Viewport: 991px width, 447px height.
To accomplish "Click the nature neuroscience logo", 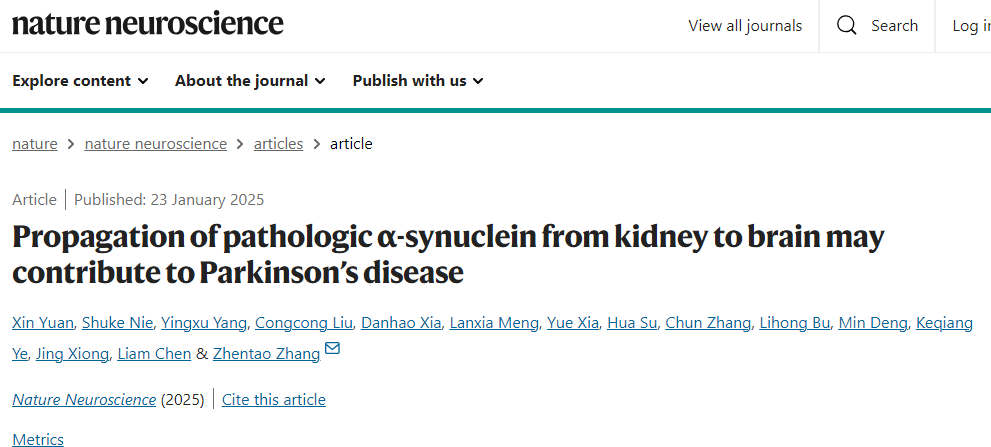I will pyautogui.click(x=148, y=24).
